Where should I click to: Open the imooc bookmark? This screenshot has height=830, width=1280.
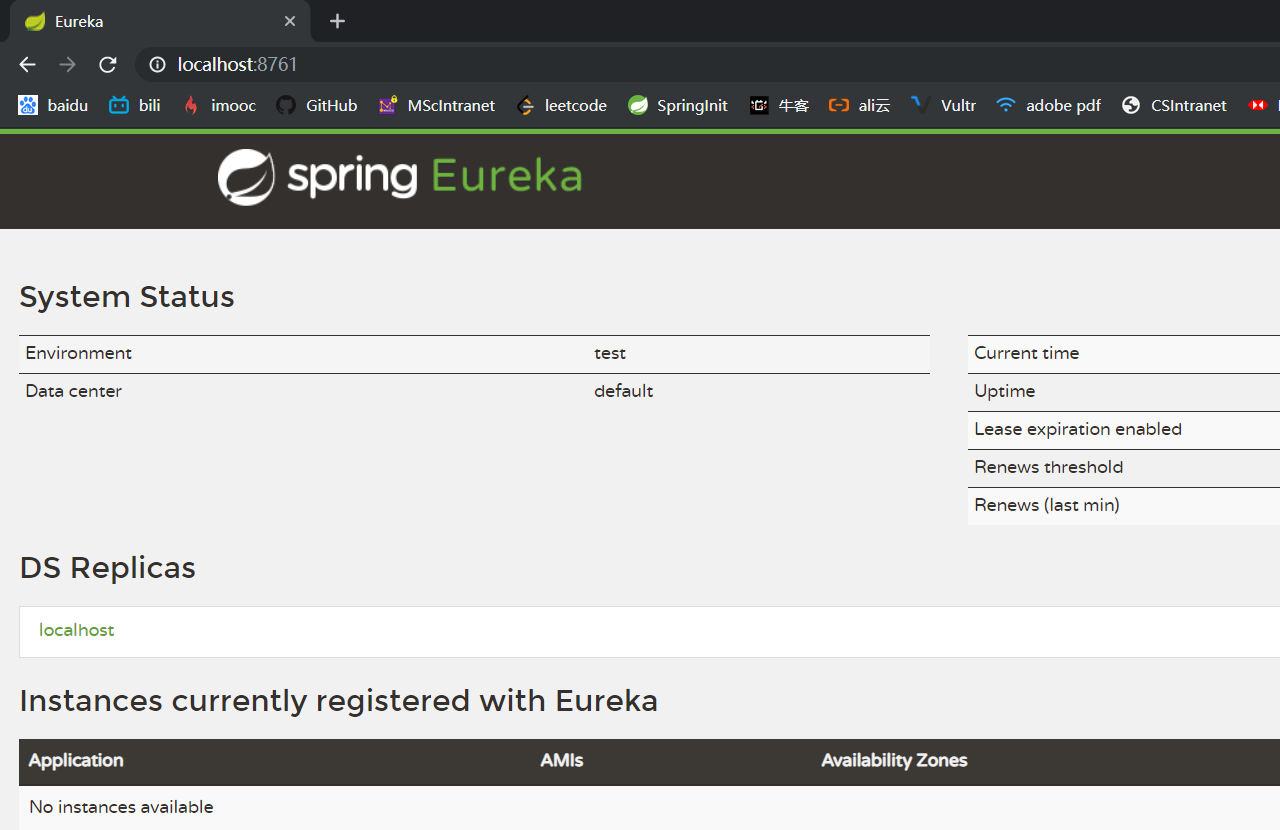click(x=220, y=105)
